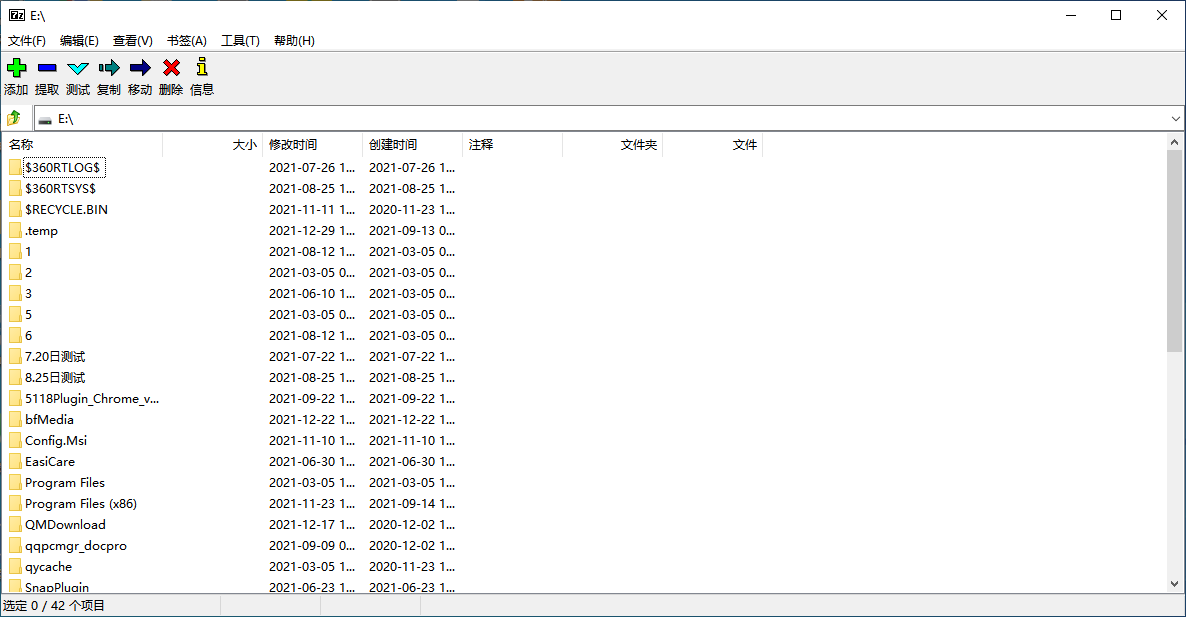This screenshot has height=617, width=1186.
Task: Click the red Delete (删除) icon
Action: point(171,68)
